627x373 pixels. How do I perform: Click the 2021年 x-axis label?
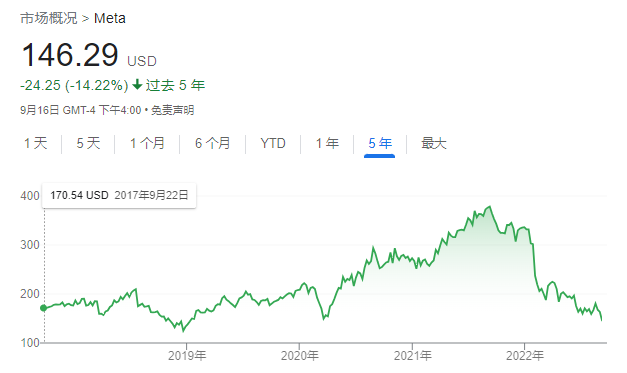(x=412, y=355)
